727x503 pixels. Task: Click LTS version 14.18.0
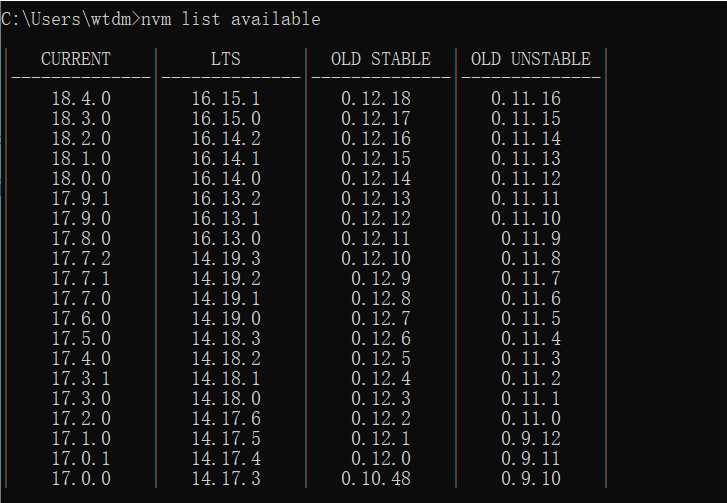[226, 398]
